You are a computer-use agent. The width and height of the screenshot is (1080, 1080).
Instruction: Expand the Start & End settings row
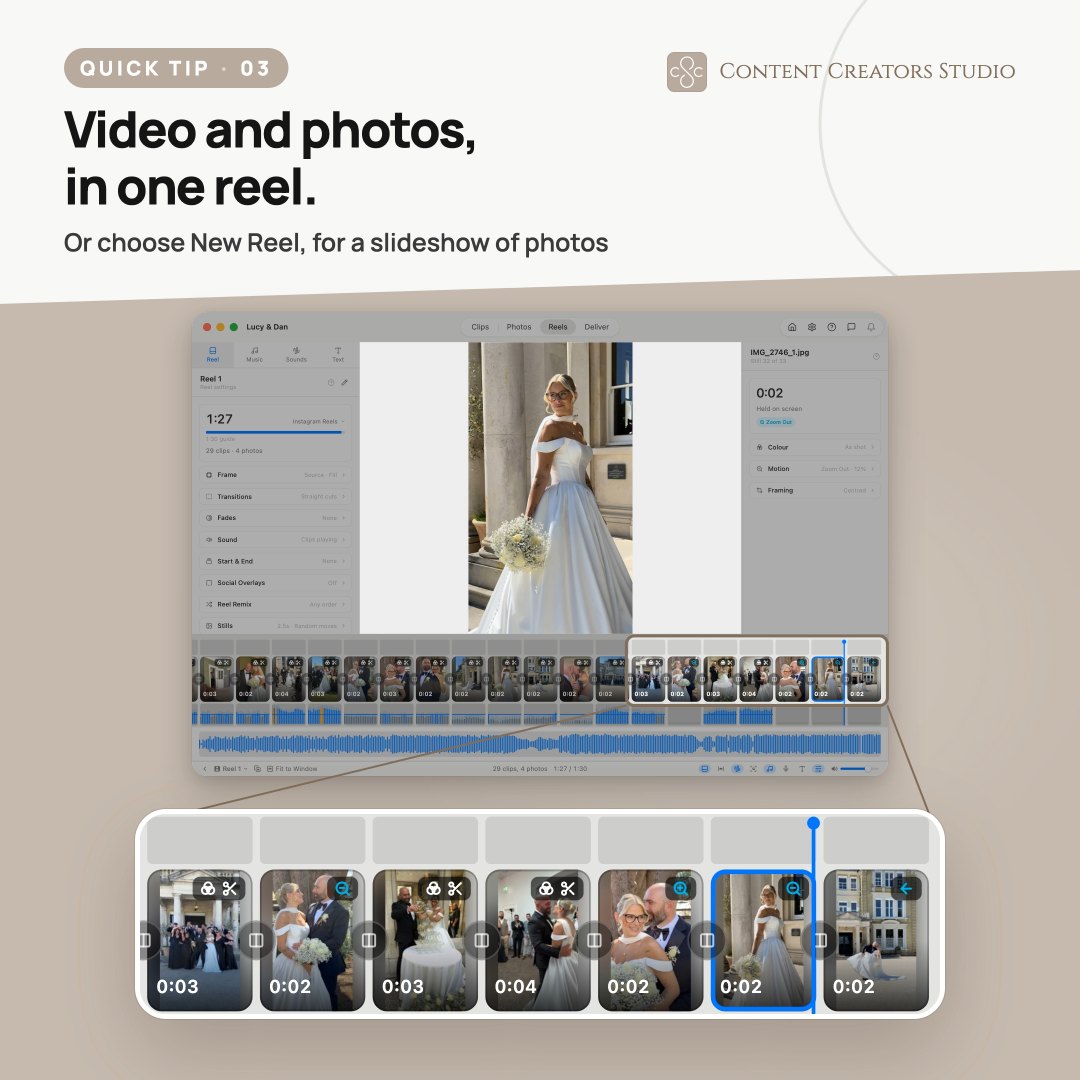[276, 561]
